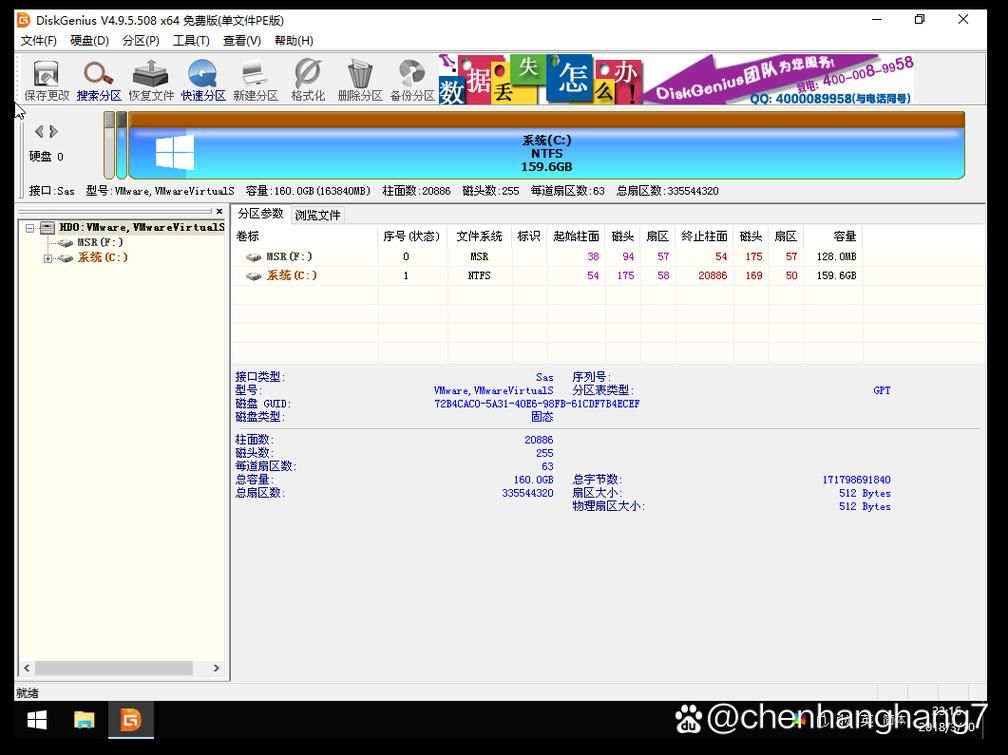Expand the 系统(C:) node in the disk tree

pyautogui.click(x=48, y=259)
